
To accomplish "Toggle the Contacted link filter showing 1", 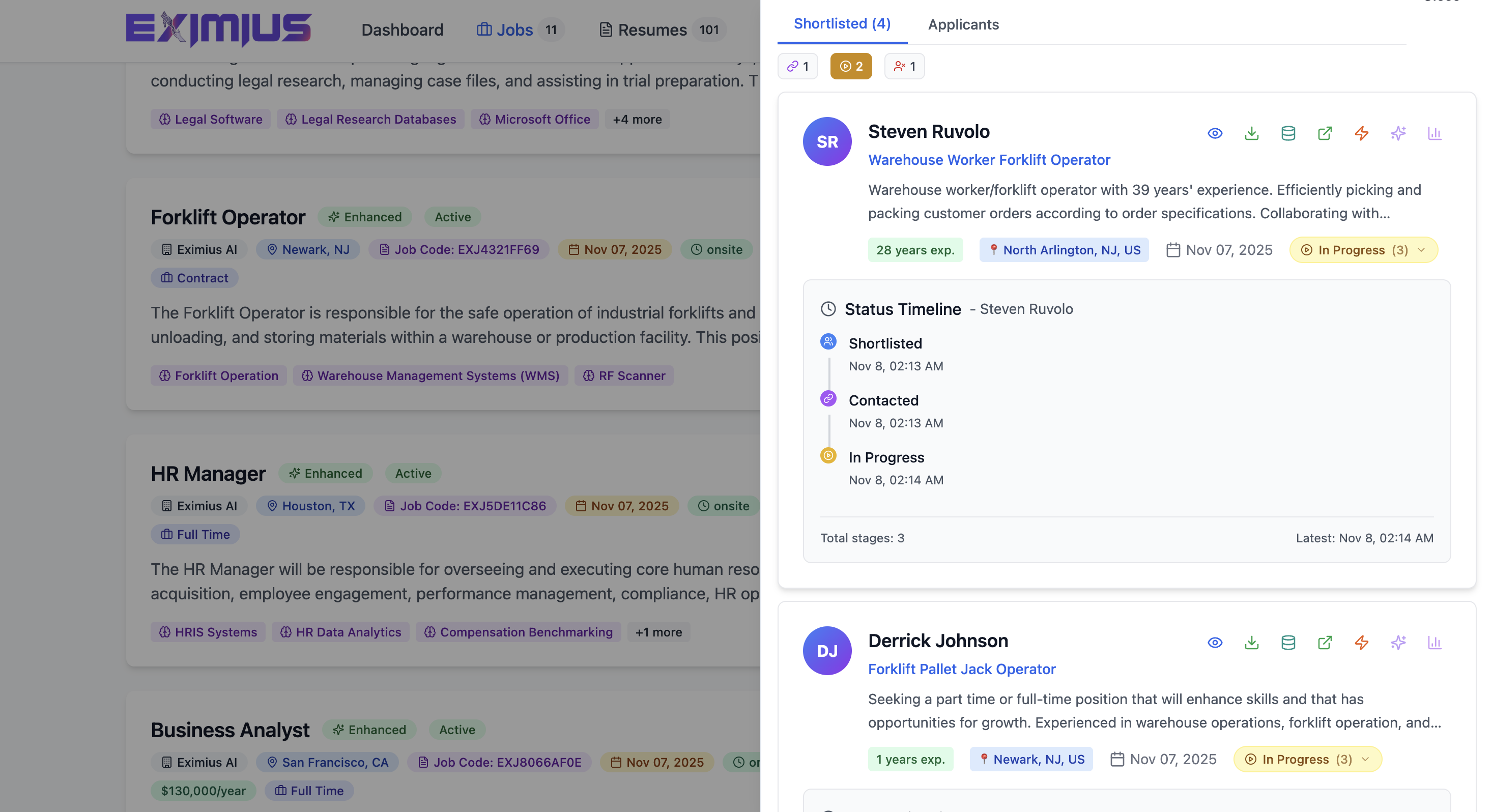I will [x=797, y=67].
